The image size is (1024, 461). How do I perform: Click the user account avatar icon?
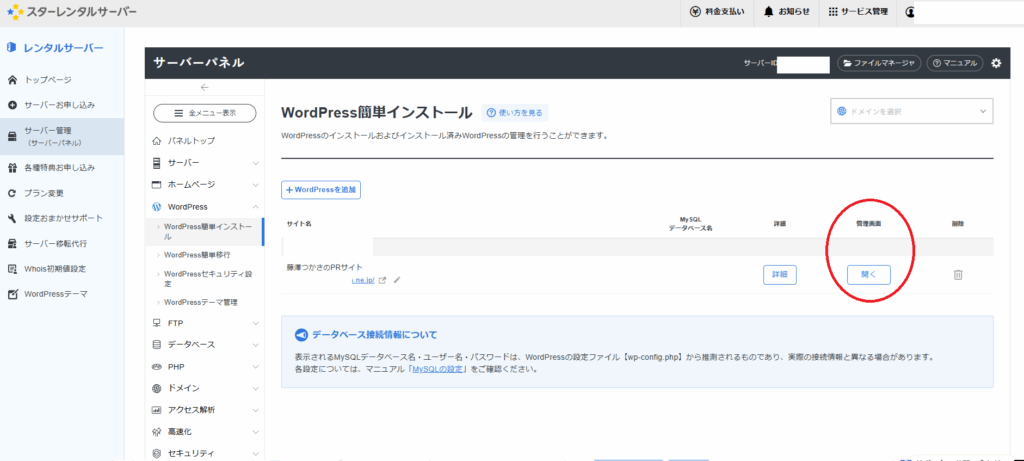(910, 12)
